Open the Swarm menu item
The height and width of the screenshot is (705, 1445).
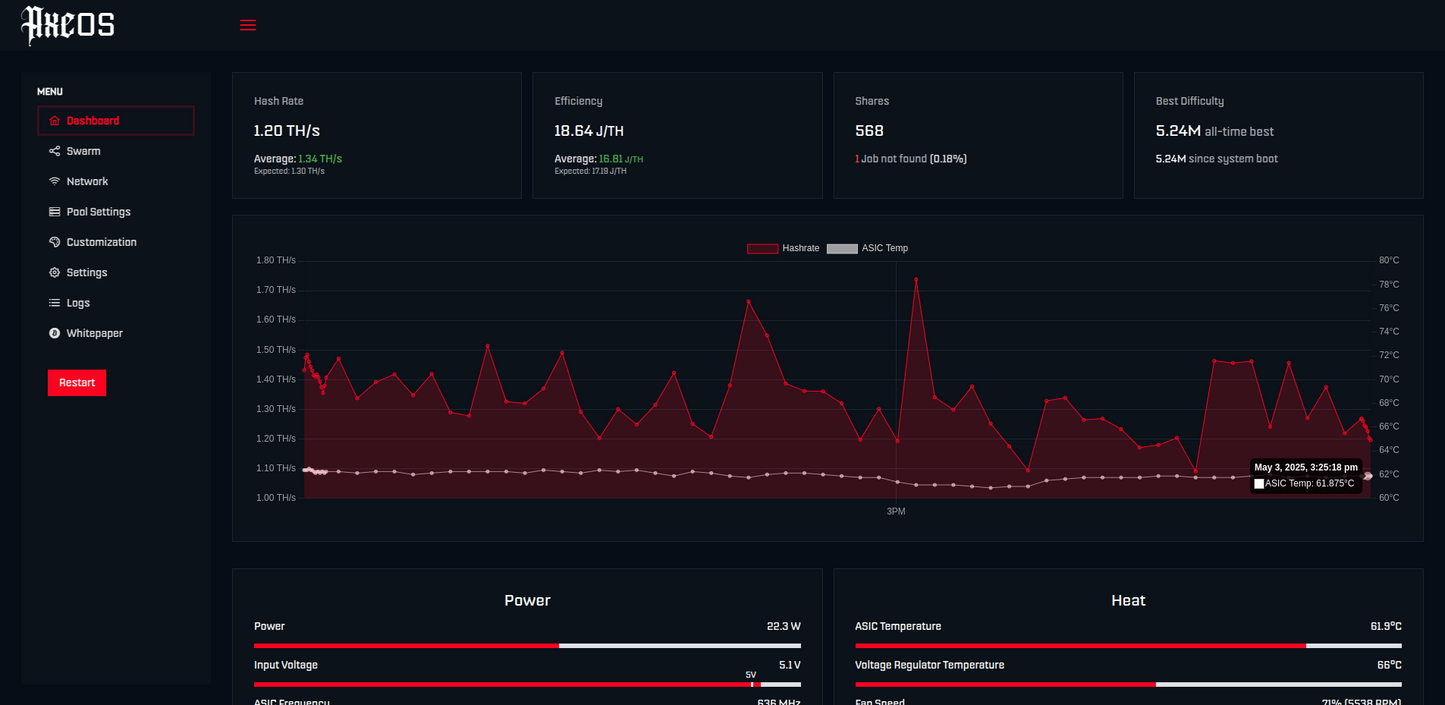click(83, 151)
